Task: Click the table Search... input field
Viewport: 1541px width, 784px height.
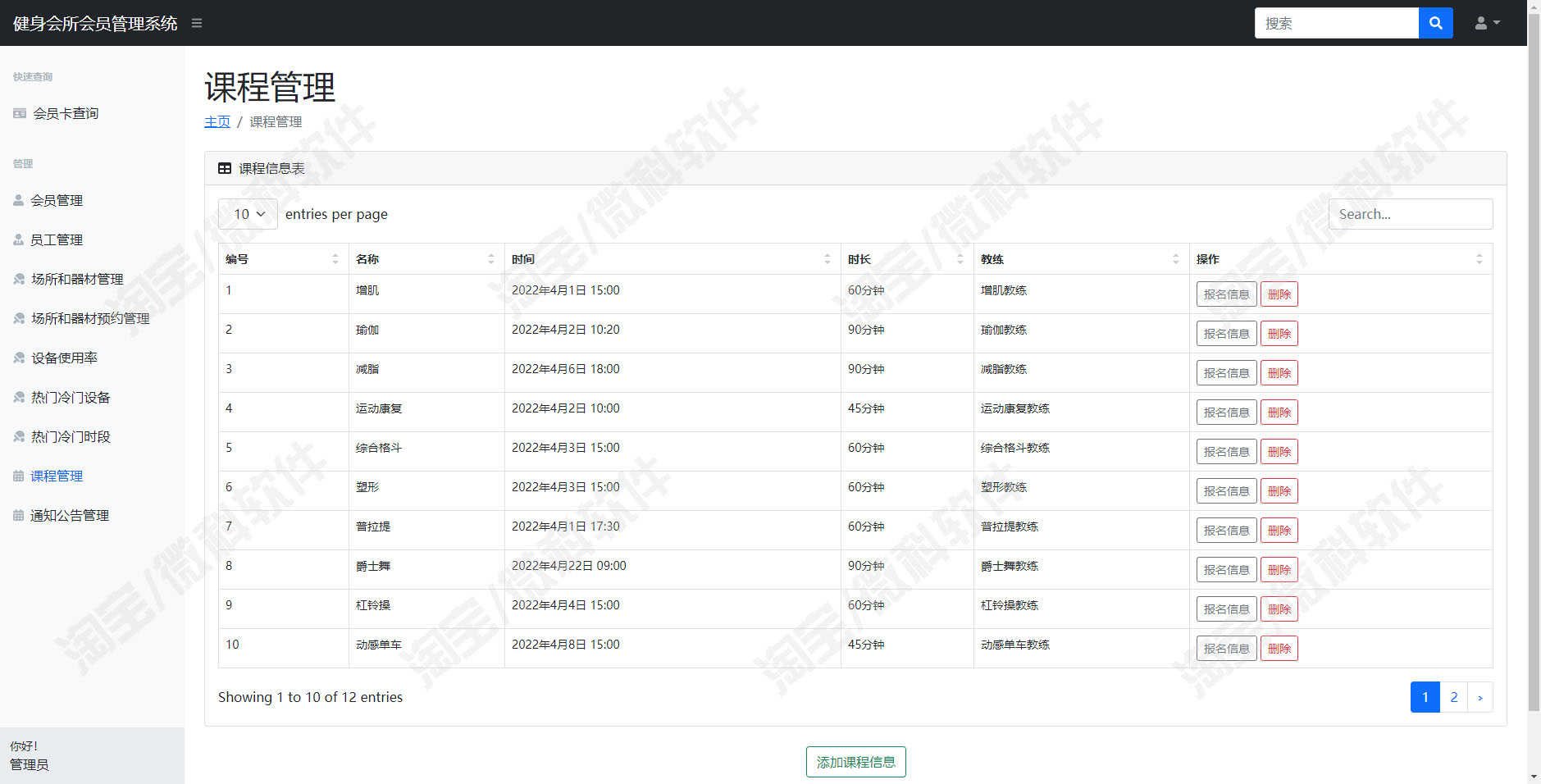Action: pos(1411,214)
